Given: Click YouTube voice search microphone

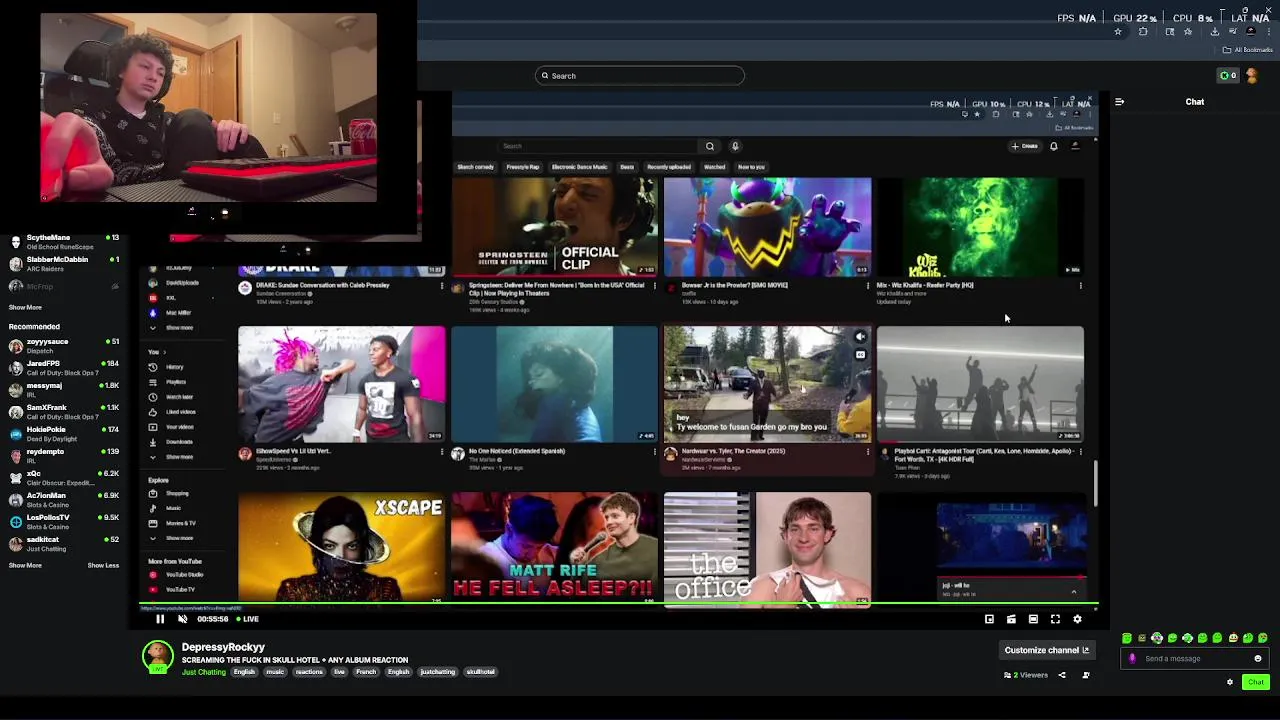Looking at the screenshot, I should coord(735,146).
